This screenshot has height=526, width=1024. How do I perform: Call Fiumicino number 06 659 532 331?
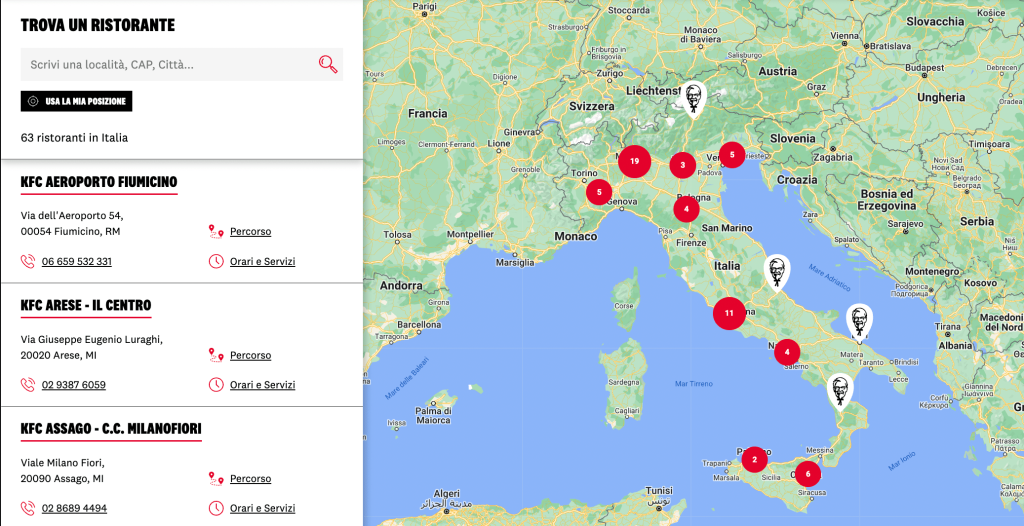(x=76, y=261)
